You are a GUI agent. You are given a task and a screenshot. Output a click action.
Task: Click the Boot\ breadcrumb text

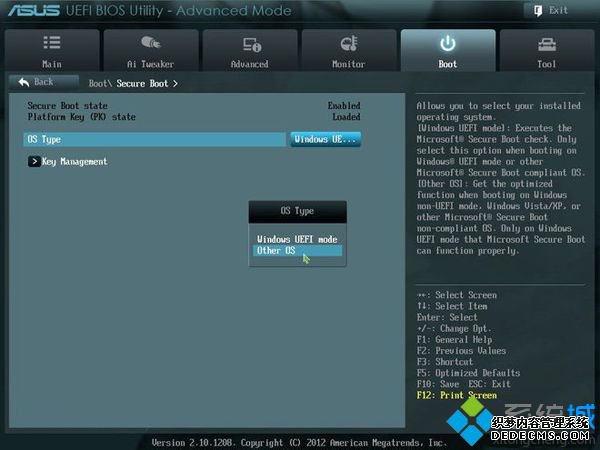tap(100, 83)
